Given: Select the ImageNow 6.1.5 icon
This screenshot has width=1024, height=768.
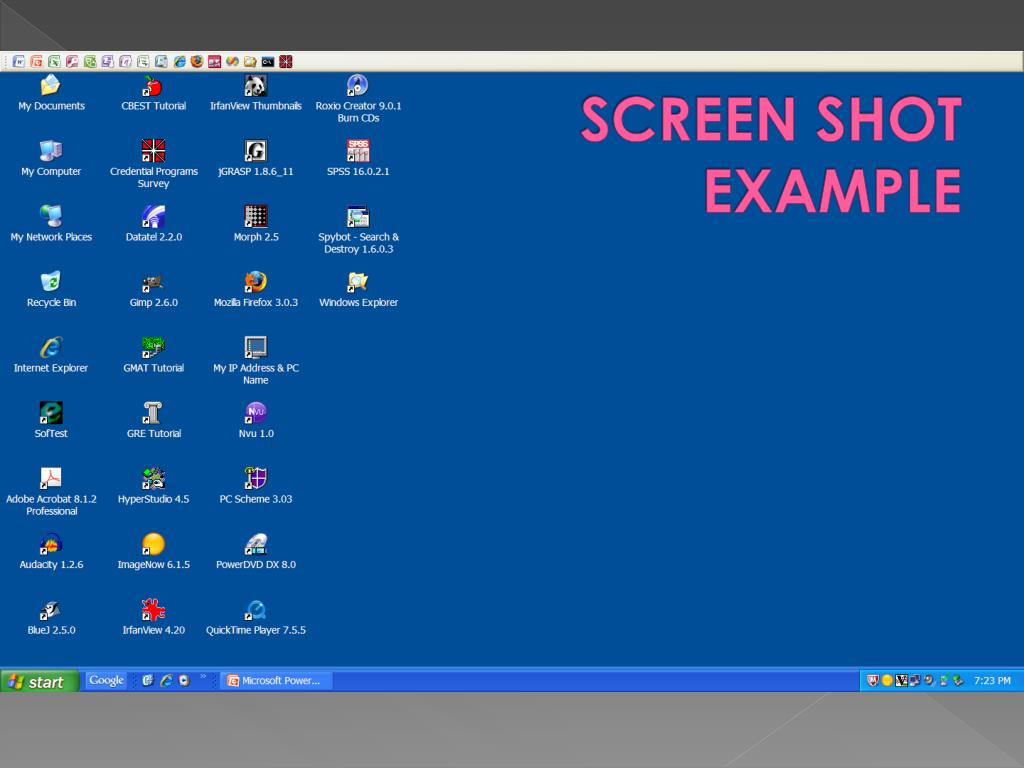Looking at the screenshot, I should pyautogui.click(x=153, y=552).
